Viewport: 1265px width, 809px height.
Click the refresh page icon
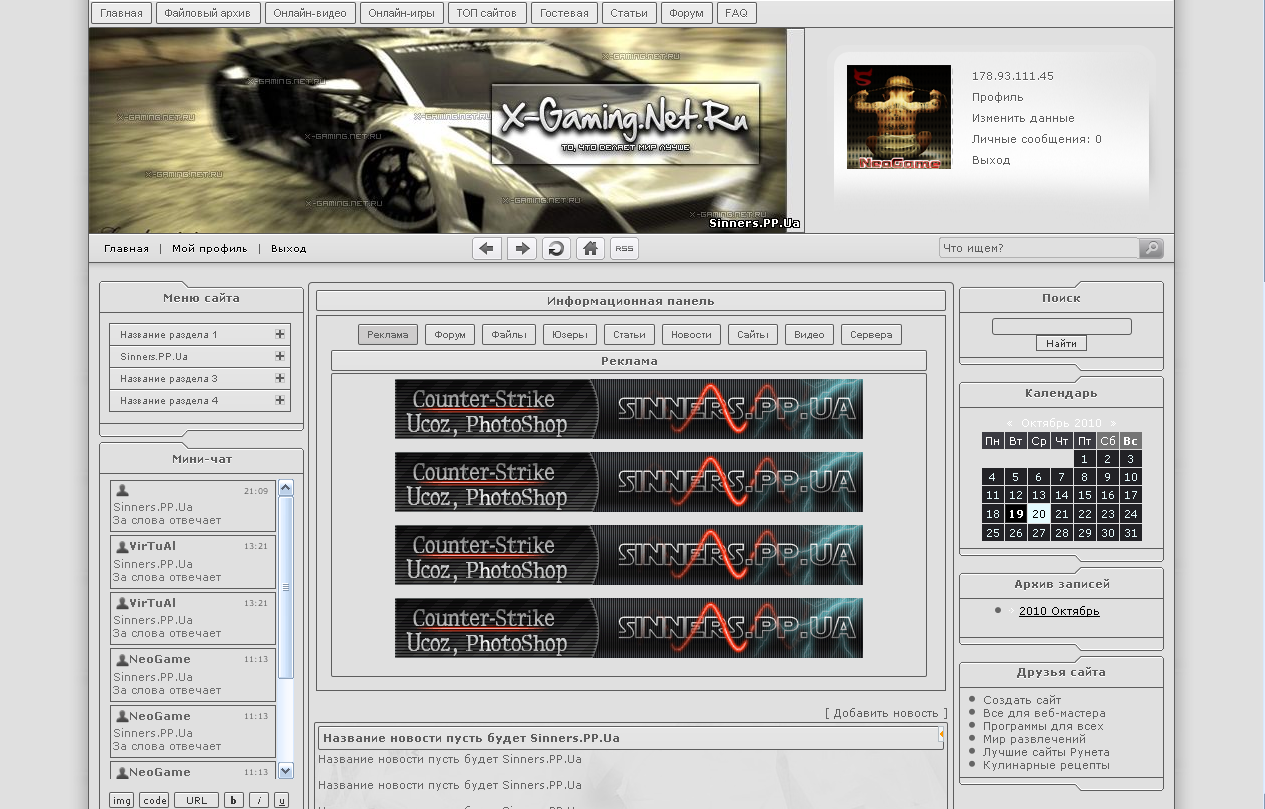[x=556, y=248]
